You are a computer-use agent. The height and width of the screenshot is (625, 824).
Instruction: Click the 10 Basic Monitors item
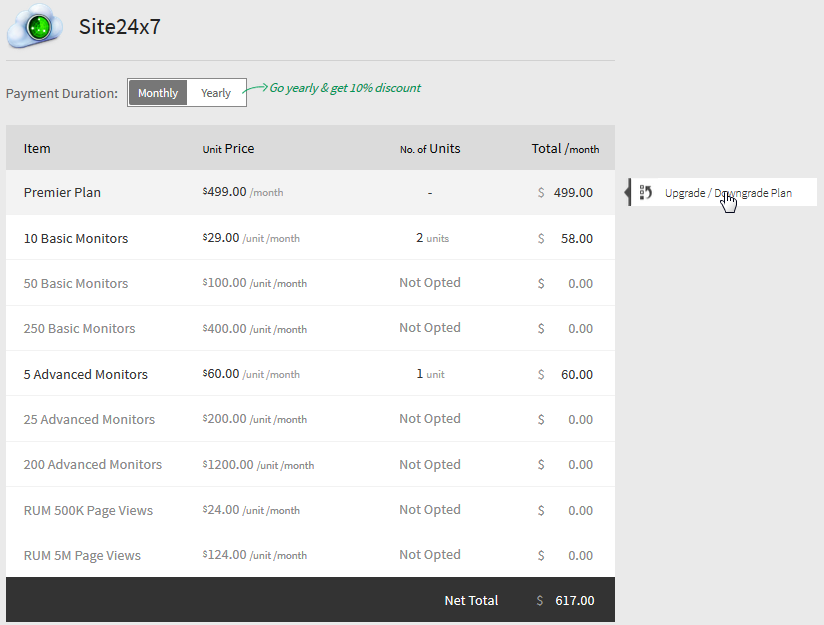pos(76,238)
